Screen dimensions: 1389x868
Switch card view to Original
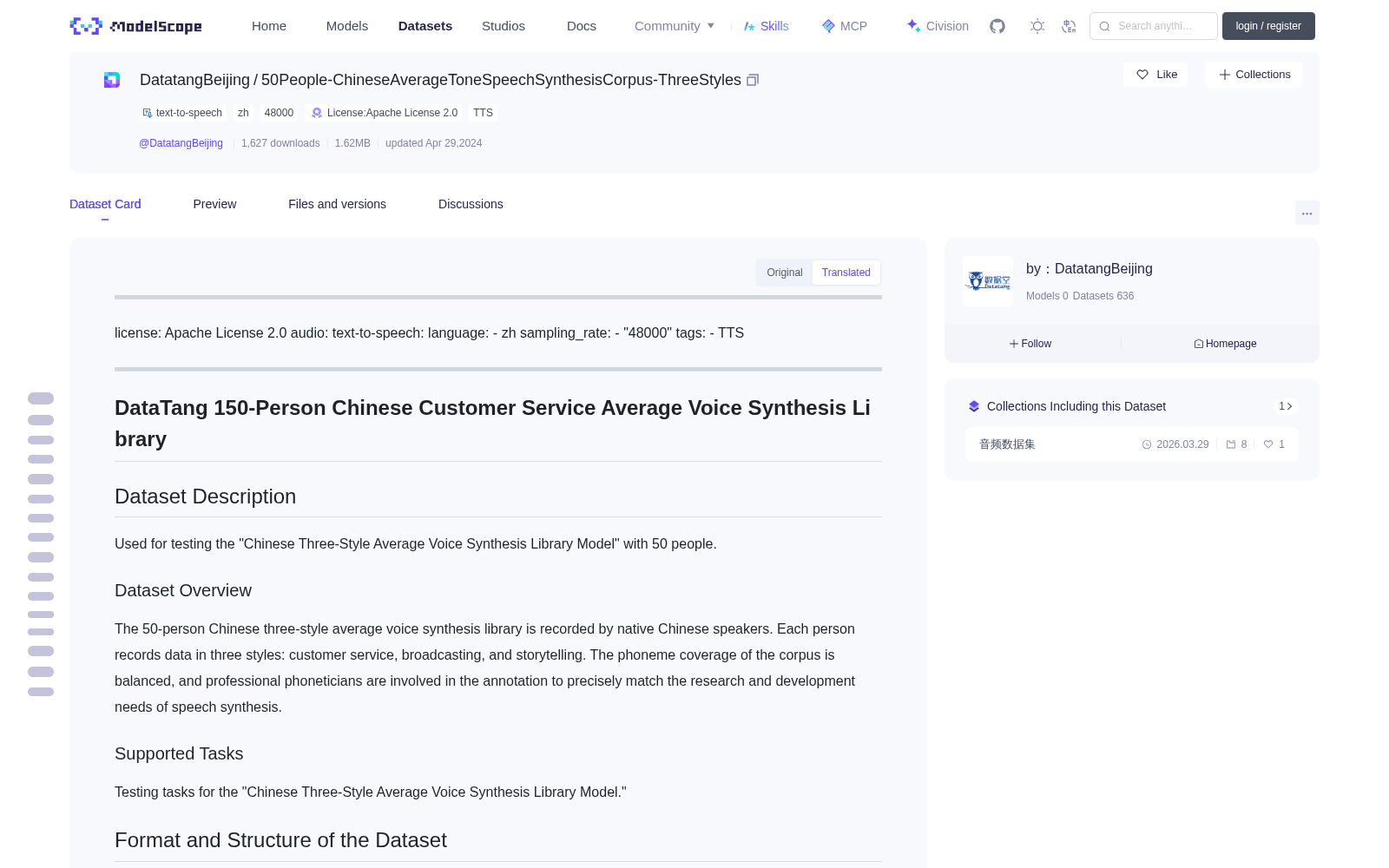(785, 273)
